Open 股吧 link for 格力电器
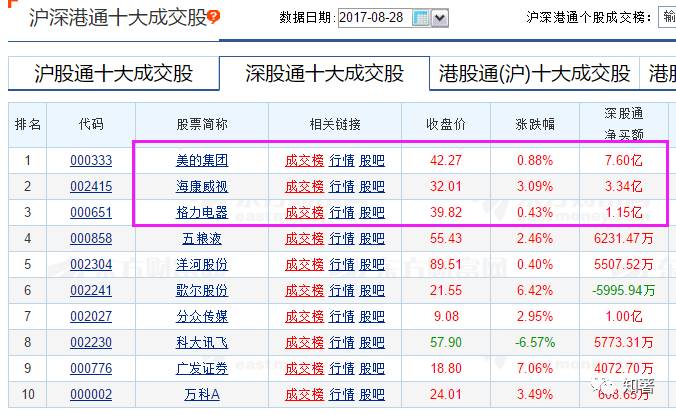 click(x=372, y=212)
